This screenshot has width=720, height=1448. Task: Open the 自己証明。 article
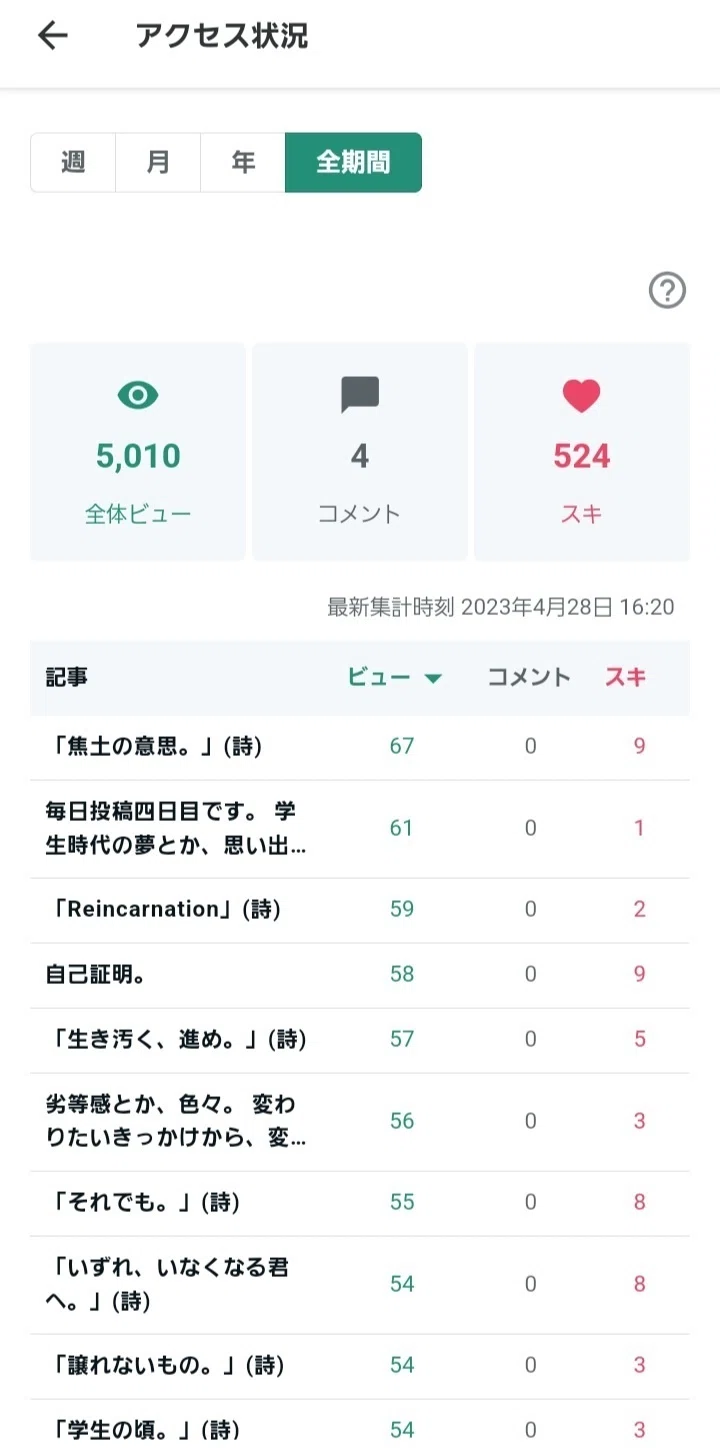pos(96,974)
